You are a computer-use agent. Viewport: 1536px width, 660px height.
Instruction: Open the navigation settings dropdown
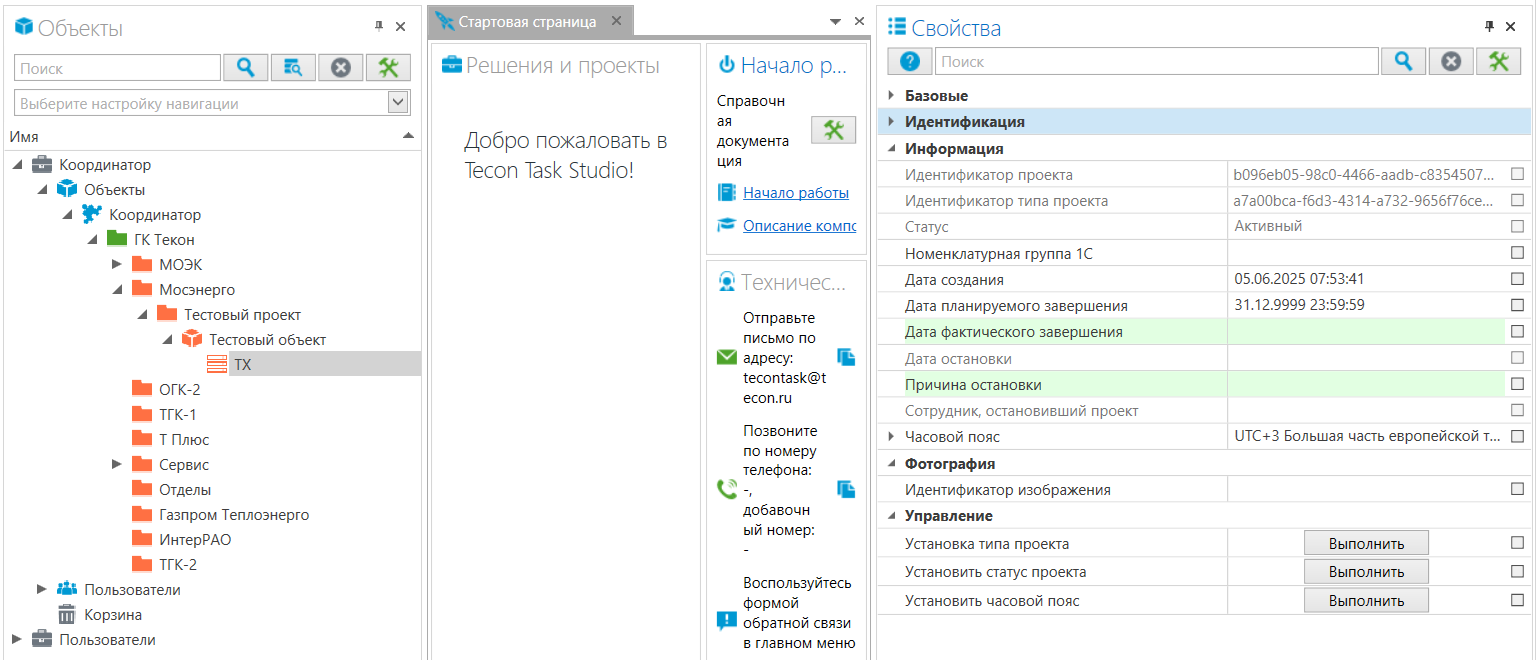point(398,103)
